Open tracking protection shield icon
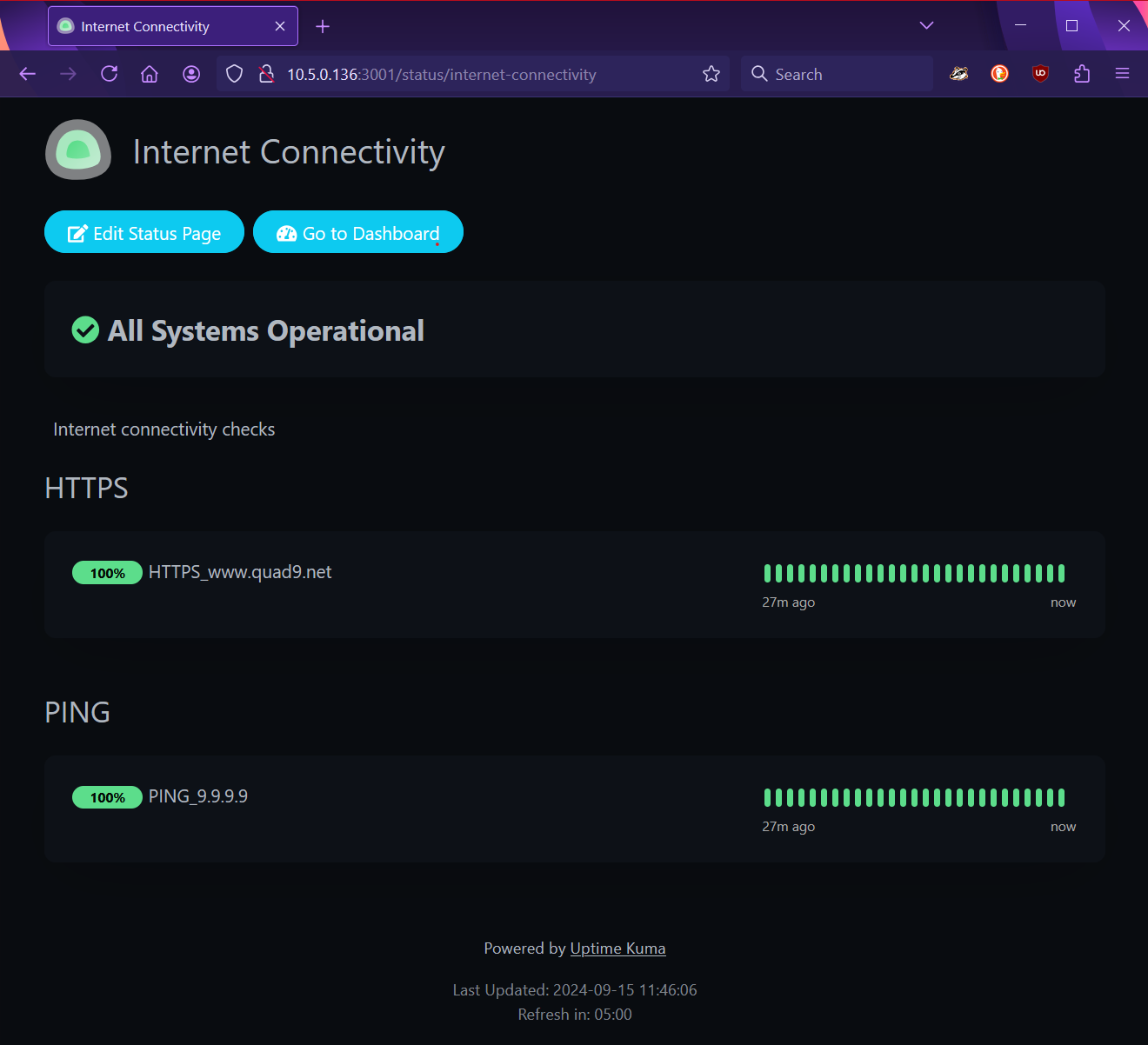 point(234,74)
